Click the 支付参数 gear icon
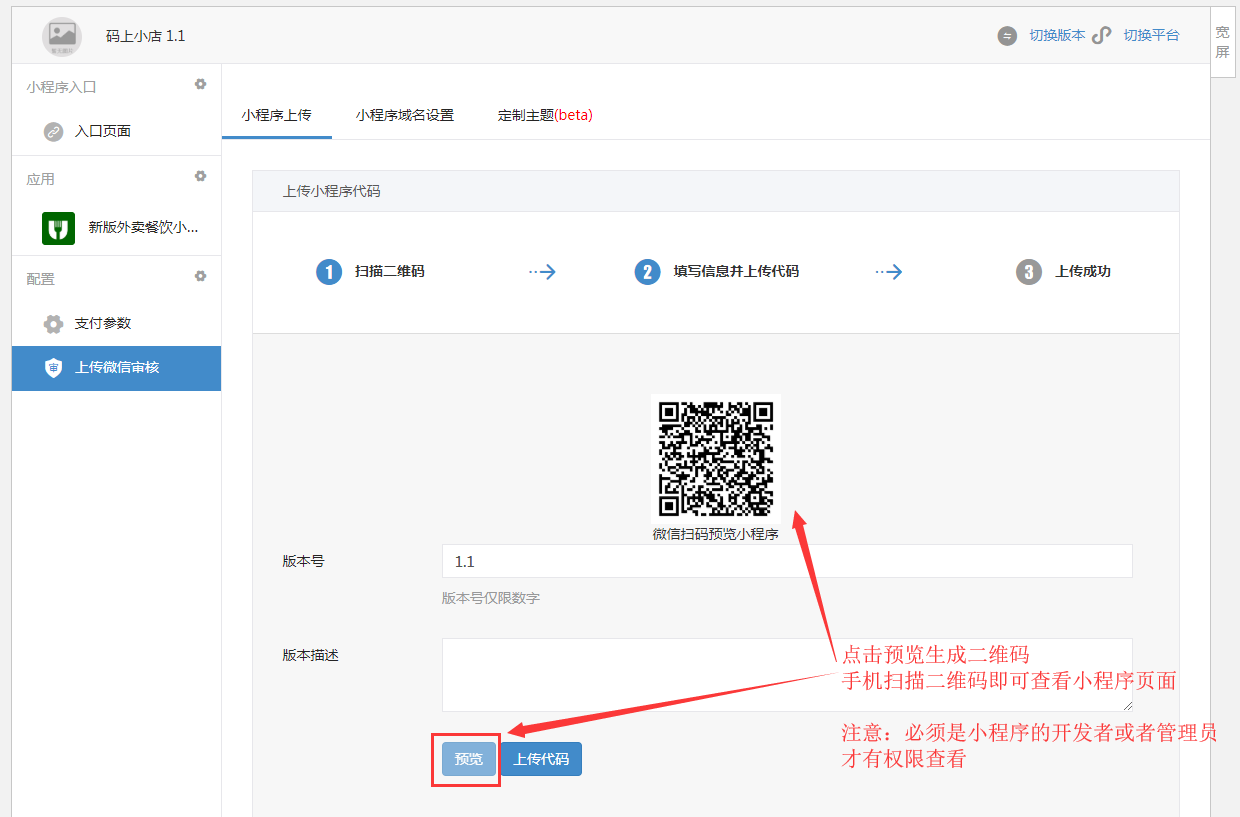 point(53,324)
